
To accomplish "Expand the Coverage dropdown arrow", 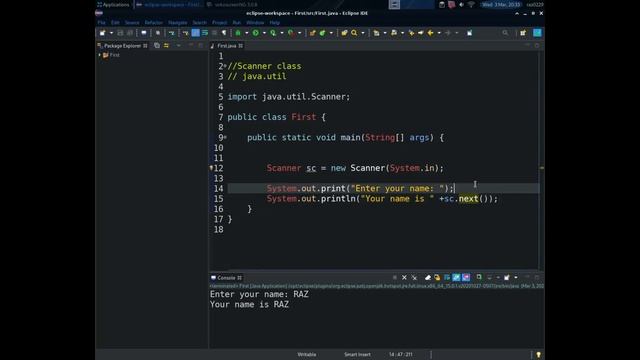I will pyautogui.click(x=282, y=33).
